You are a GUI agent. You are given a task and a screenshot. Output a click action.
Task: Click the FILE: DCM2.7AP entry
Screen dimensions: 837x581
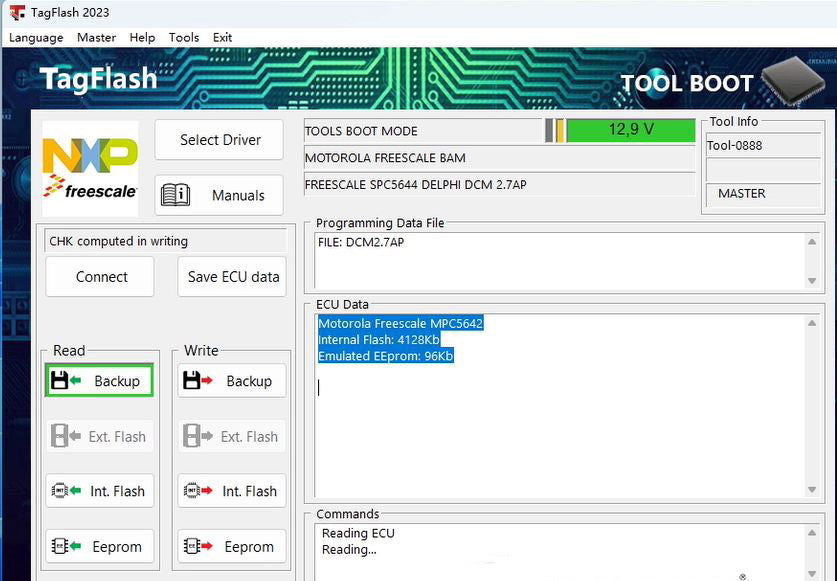[x=361, y=242]
